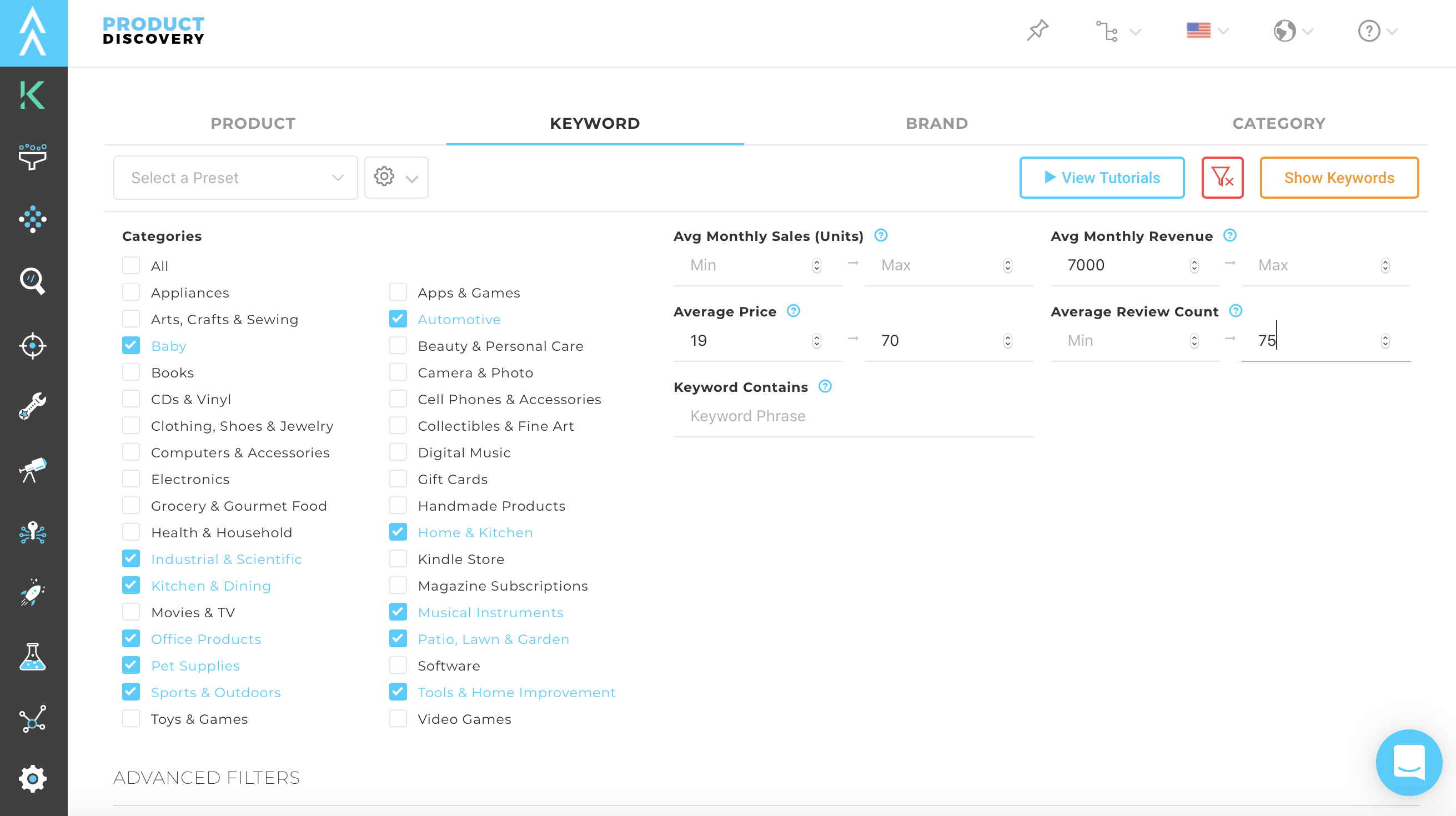Uncheck the Automotive category
Image resolution: width=1456 pixels, height=816 pixels.
click(x=398, y=319)
